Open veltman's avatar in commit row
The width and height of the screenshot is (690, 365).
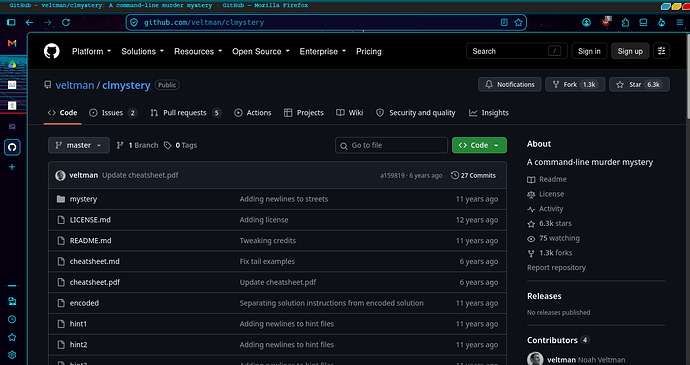pyautogui.click(x=60, y=175)
